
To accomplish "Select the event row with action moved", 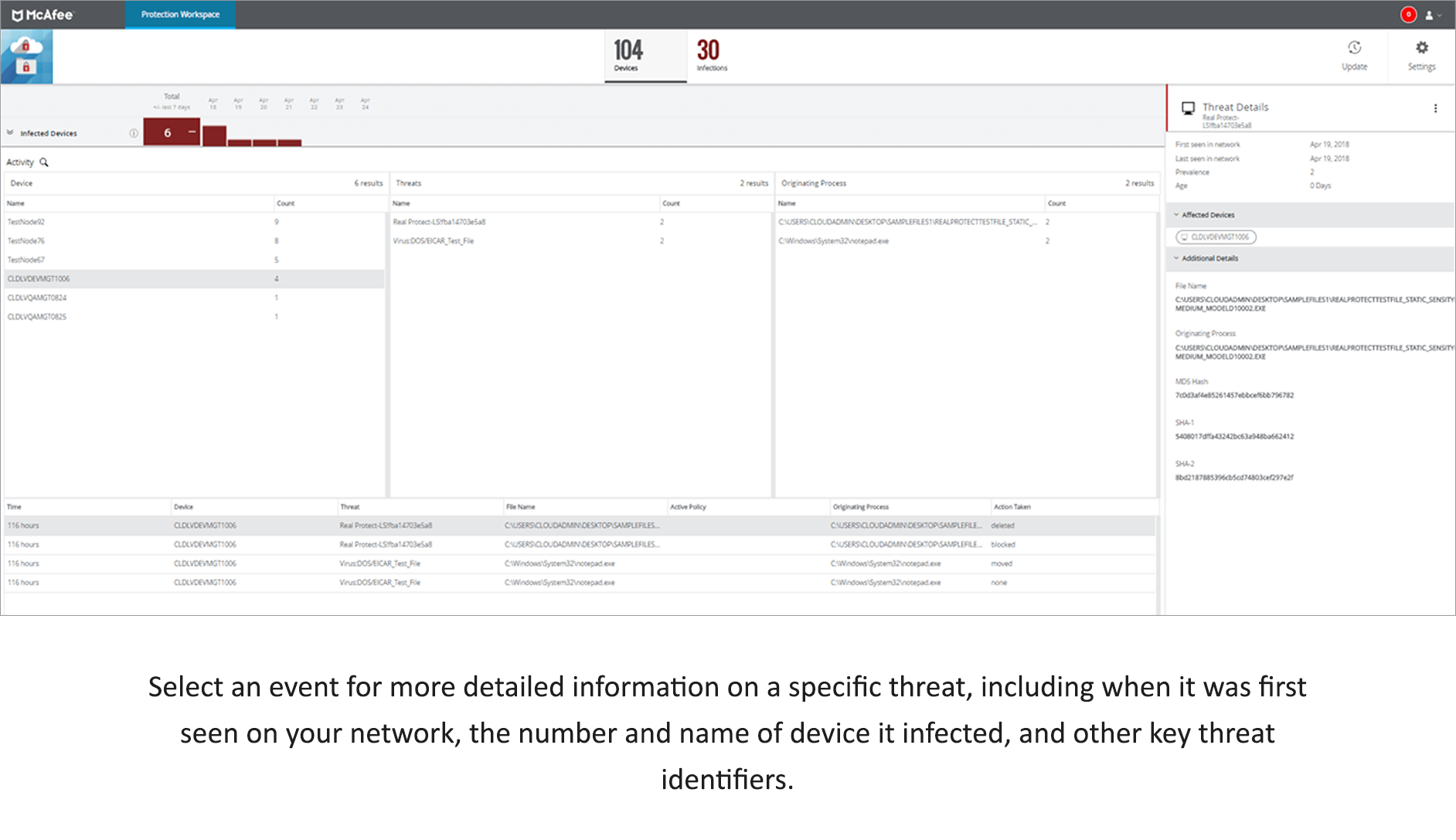I will (580, 563).
